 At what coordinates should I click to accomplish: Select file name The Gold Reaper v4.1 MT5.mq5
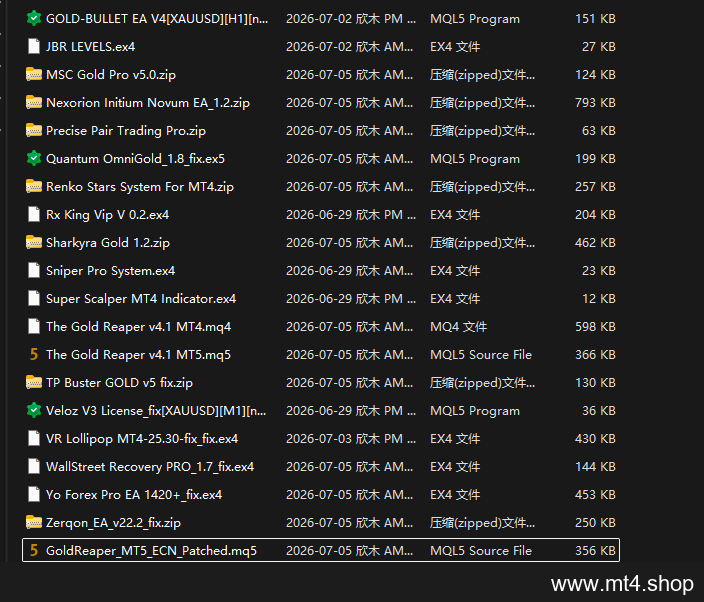coord(138,355)
